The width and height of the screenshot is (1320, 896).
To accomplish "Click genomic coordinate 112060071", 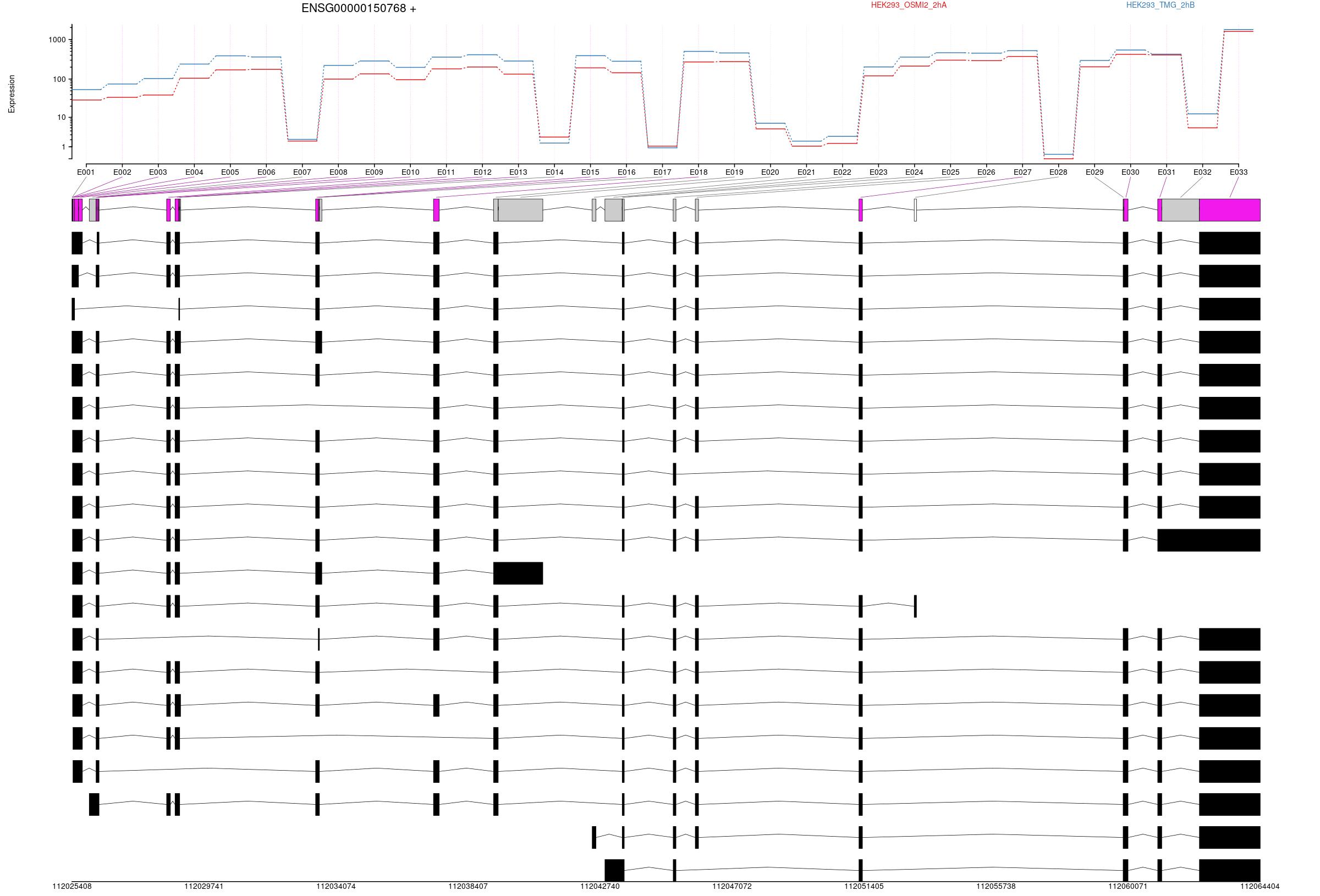I will [1129, 886].
